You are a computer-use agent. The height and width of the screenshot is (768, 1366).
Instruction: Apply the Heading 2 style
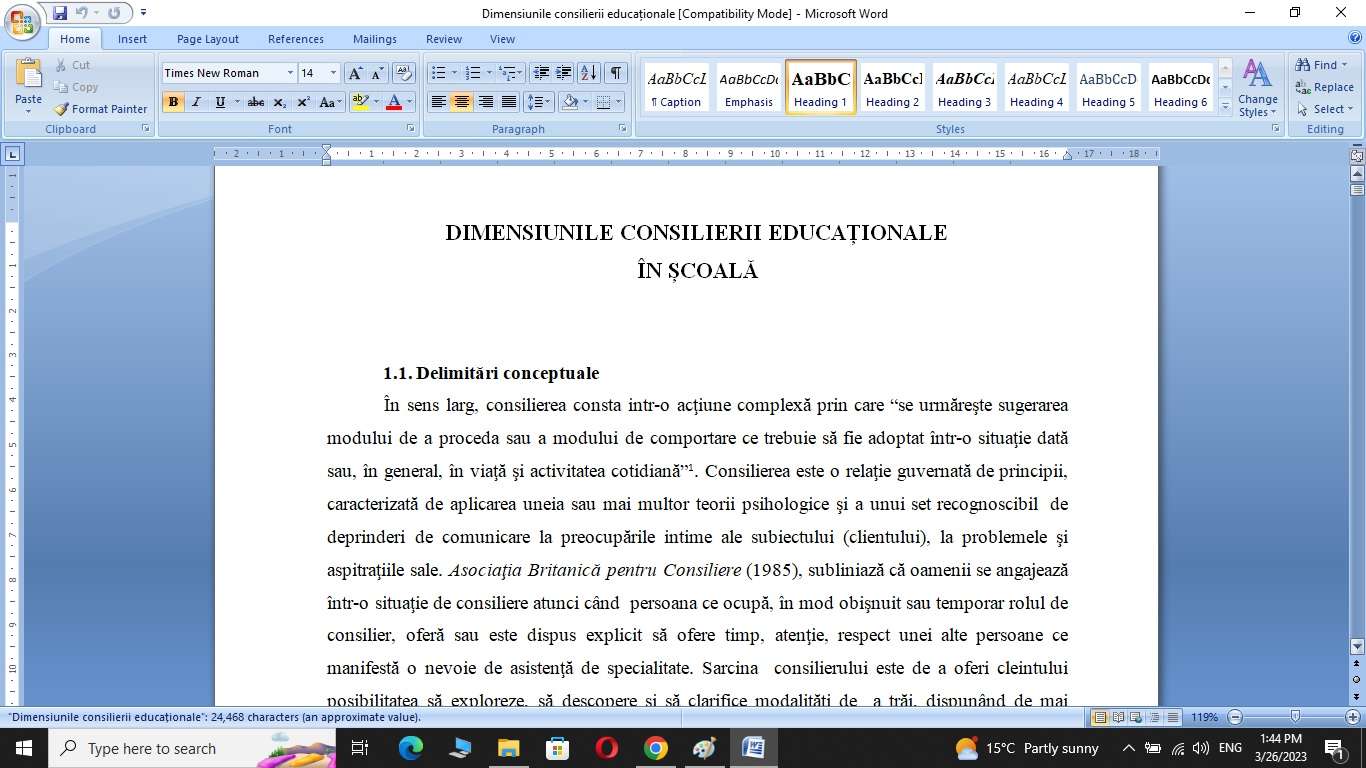pyautogui.click(x=892, y=87)
